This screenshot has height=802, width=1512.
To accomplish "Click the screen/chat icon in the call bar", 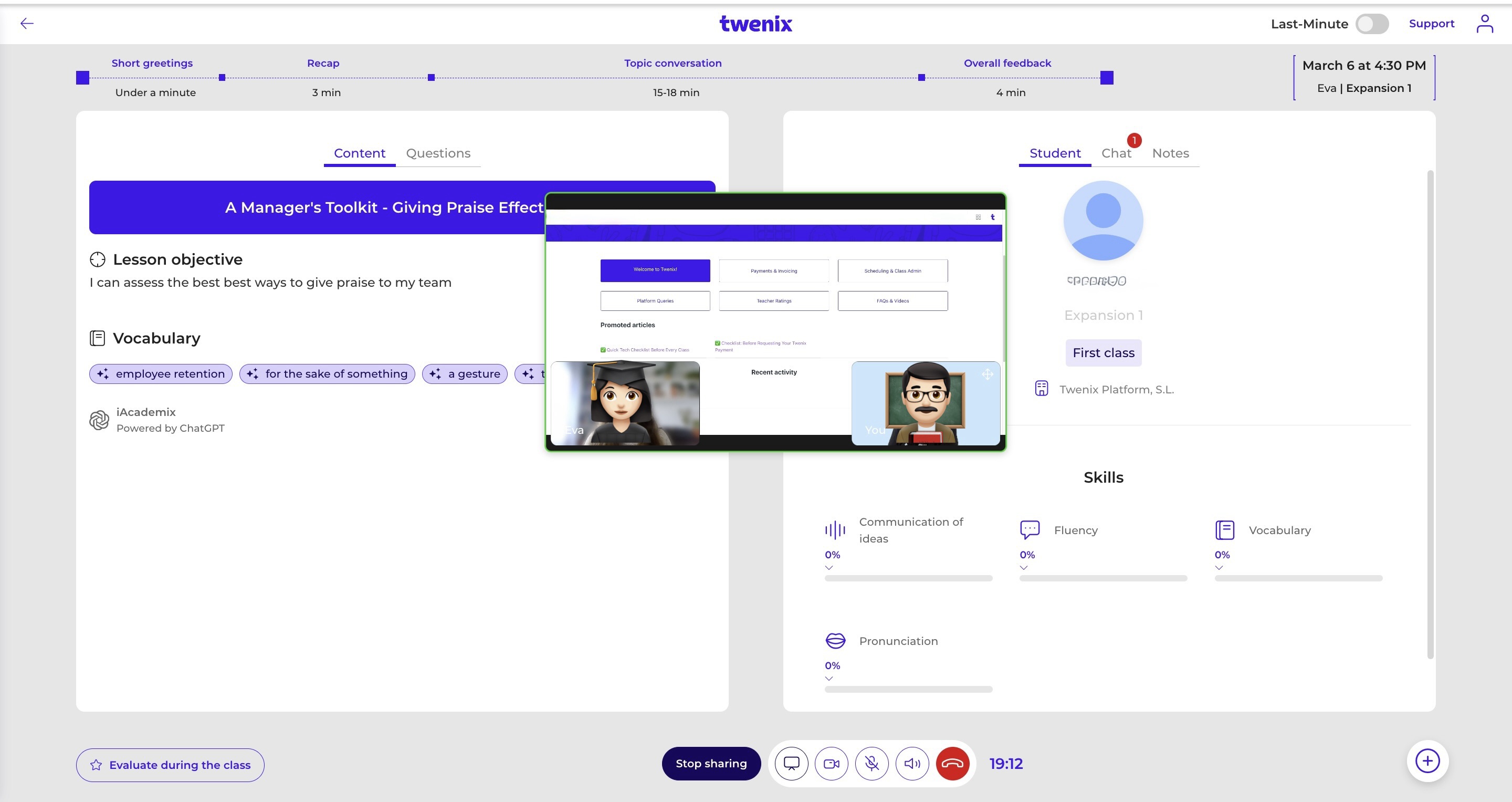I will (x=791, y=763).
